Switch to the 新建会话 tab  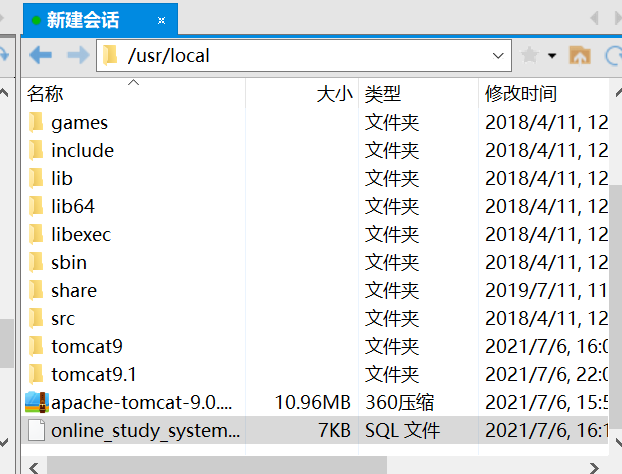tap(100, 19)
